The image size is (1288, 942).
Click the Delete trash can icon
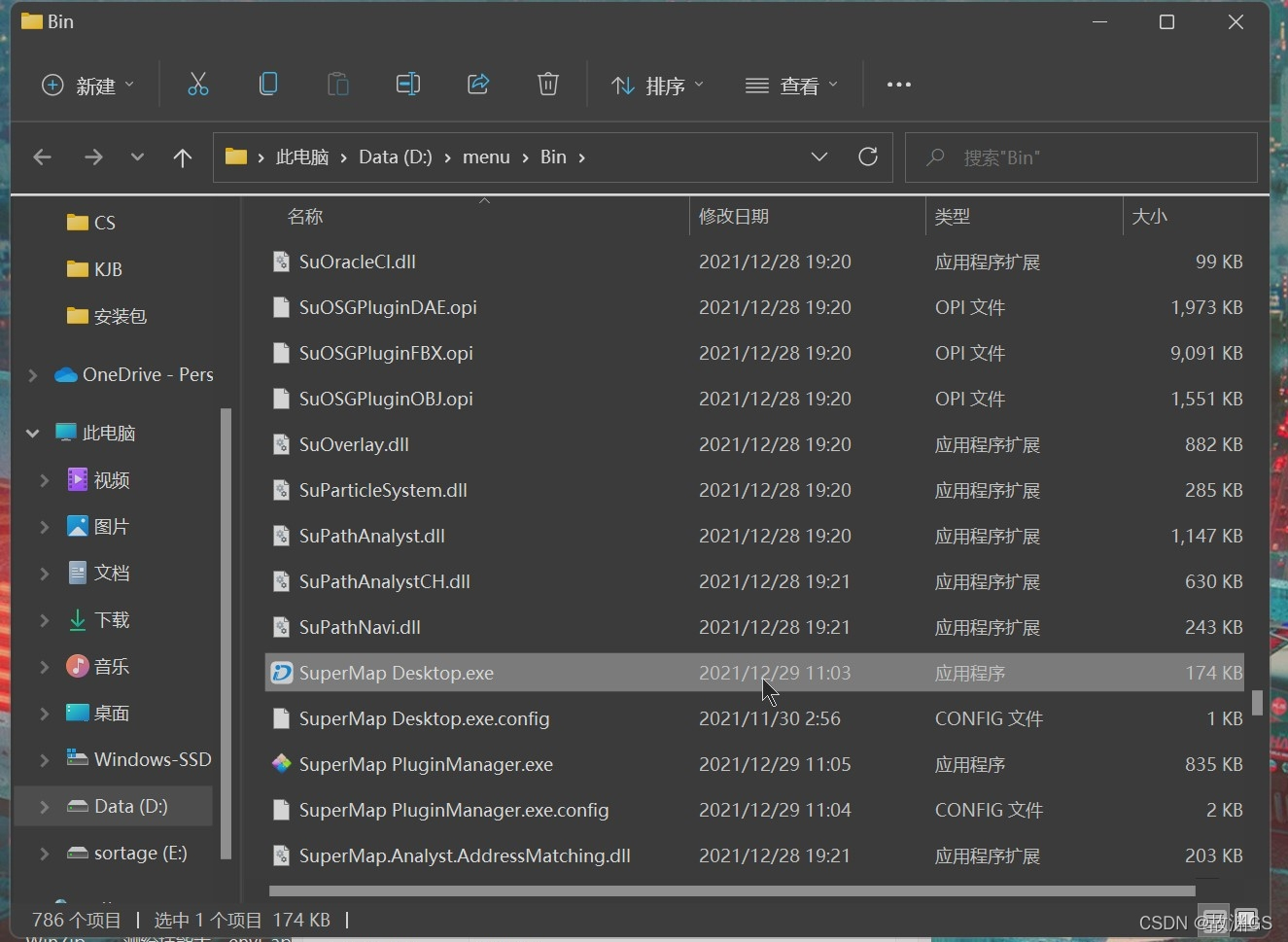tap(548, 85)
